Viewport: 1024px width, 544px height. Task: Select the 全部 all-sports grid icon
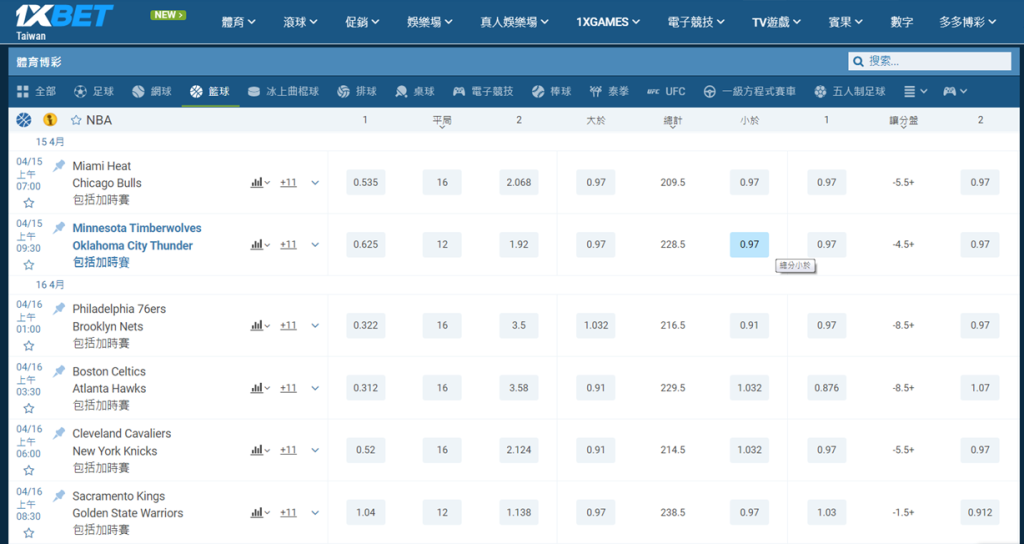tap(22, 91)
